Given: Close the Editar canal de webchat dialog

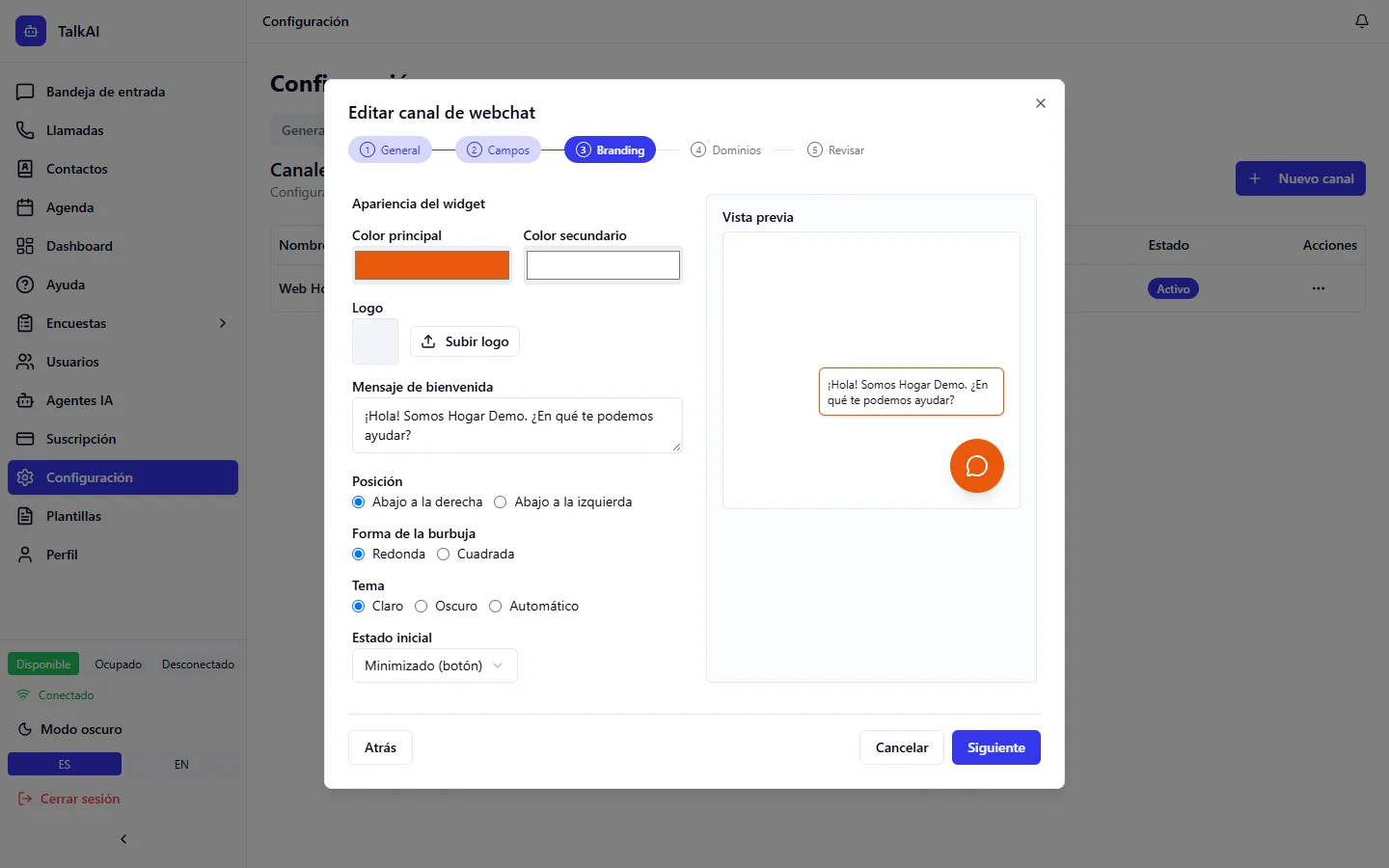Looking at the screenshot, I should [x=1041, y=103].
